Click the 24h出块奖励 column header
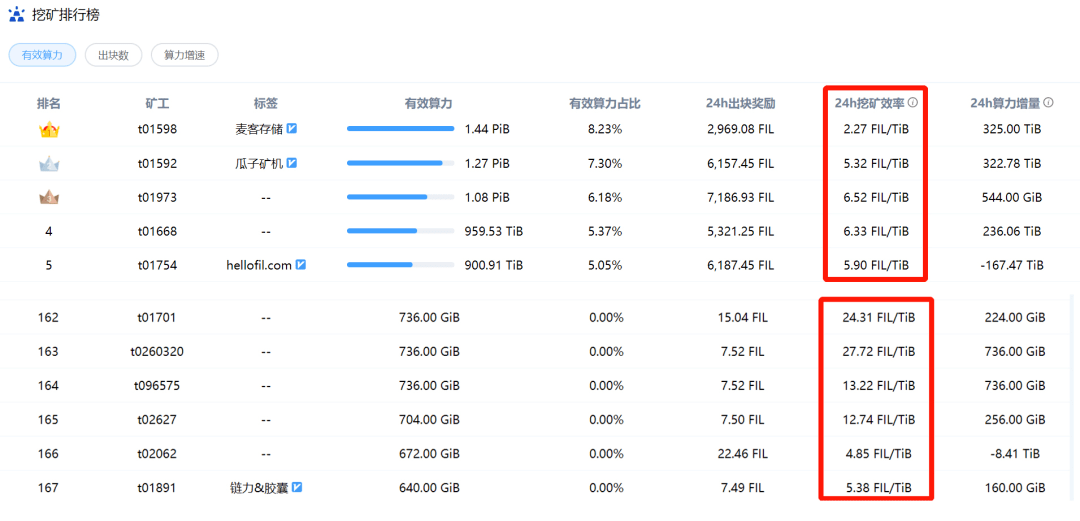 [x=740, y=103]
